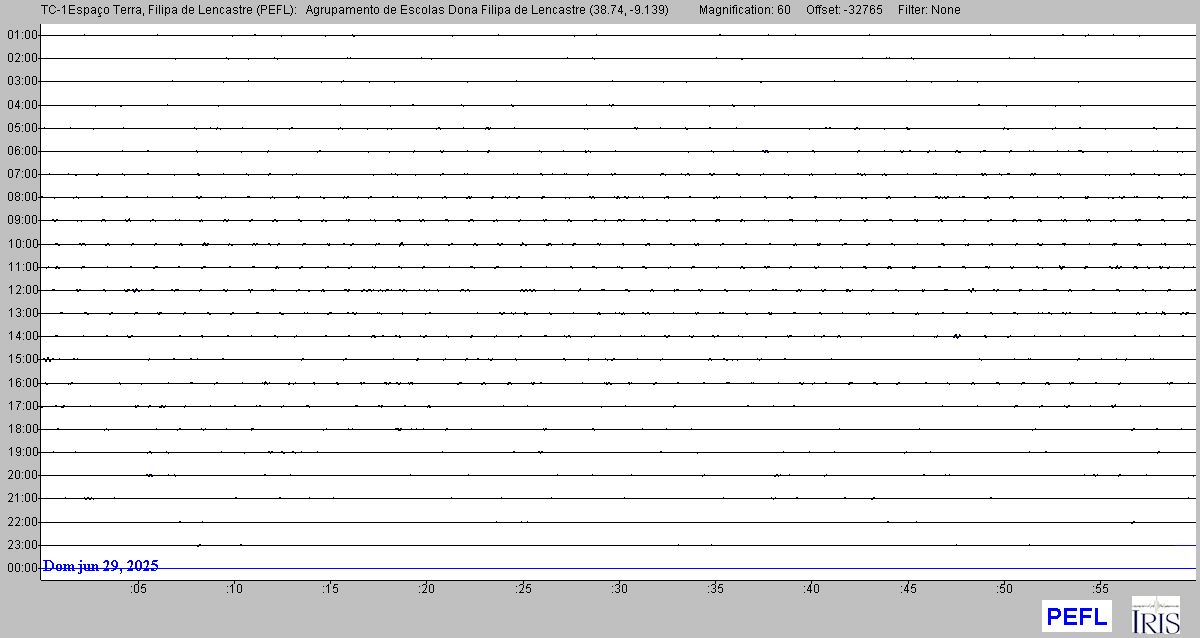This screenshot has height=638, width=1200.
Task: Click the blue marker on 12:00 trace
Action: 134,290
